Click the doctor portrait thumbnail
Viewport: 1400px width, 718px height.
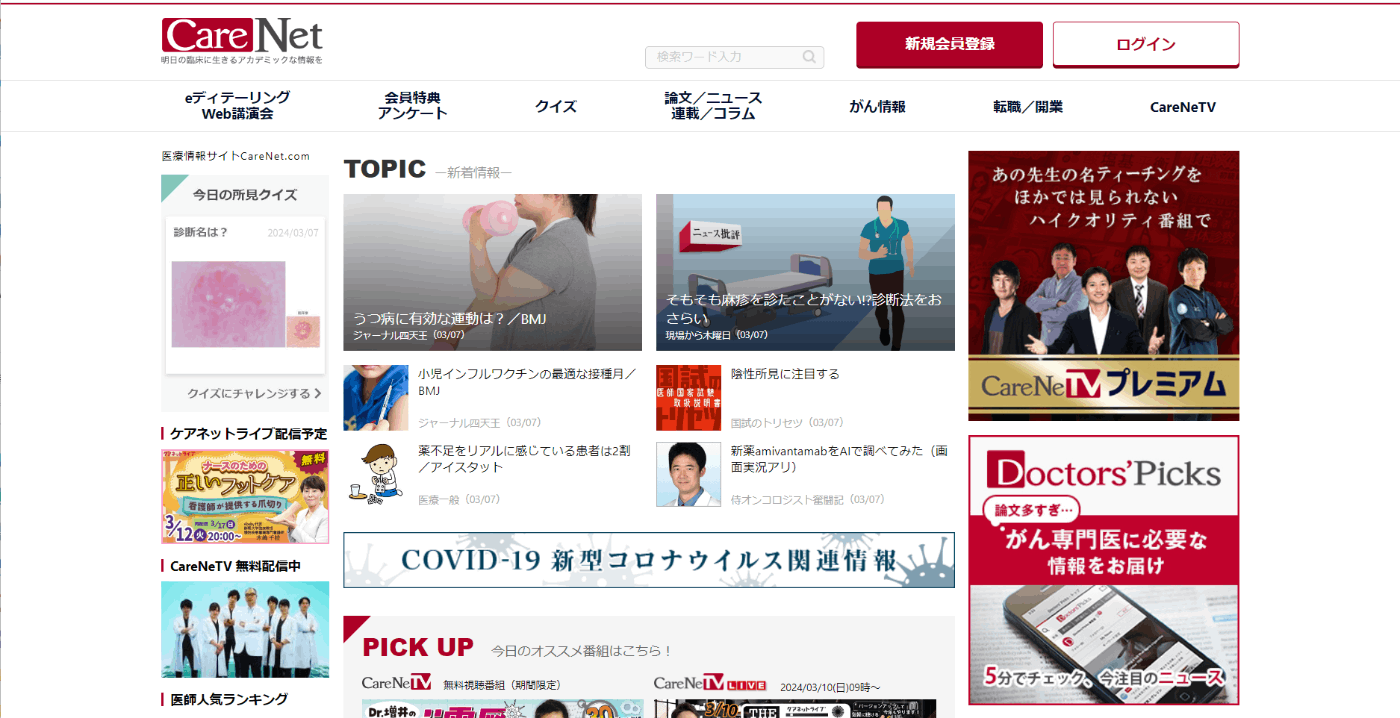pyautogui.click(x=688, y=475)
